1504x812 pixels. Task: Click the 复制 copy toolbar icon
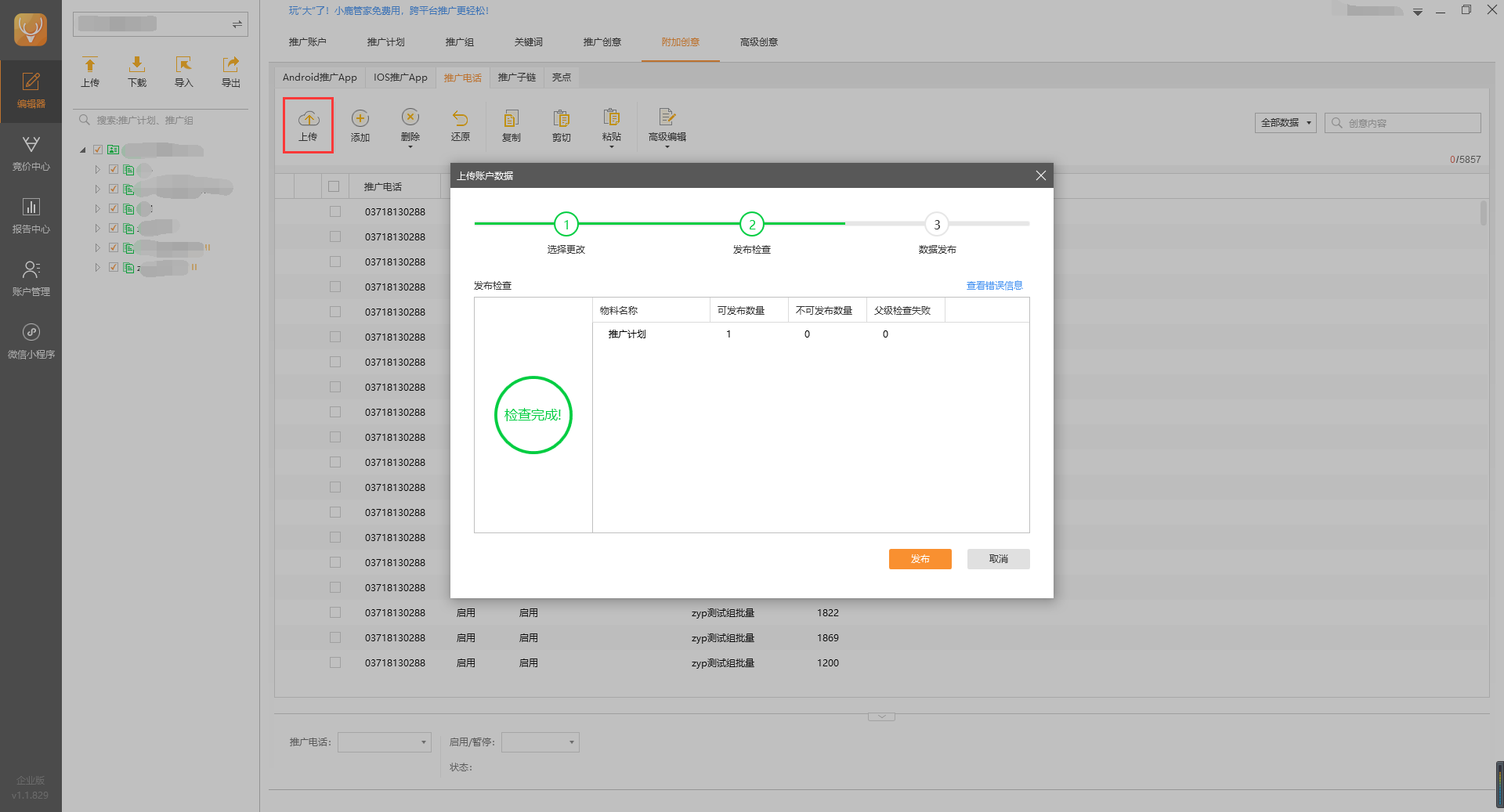coord(511,125)
